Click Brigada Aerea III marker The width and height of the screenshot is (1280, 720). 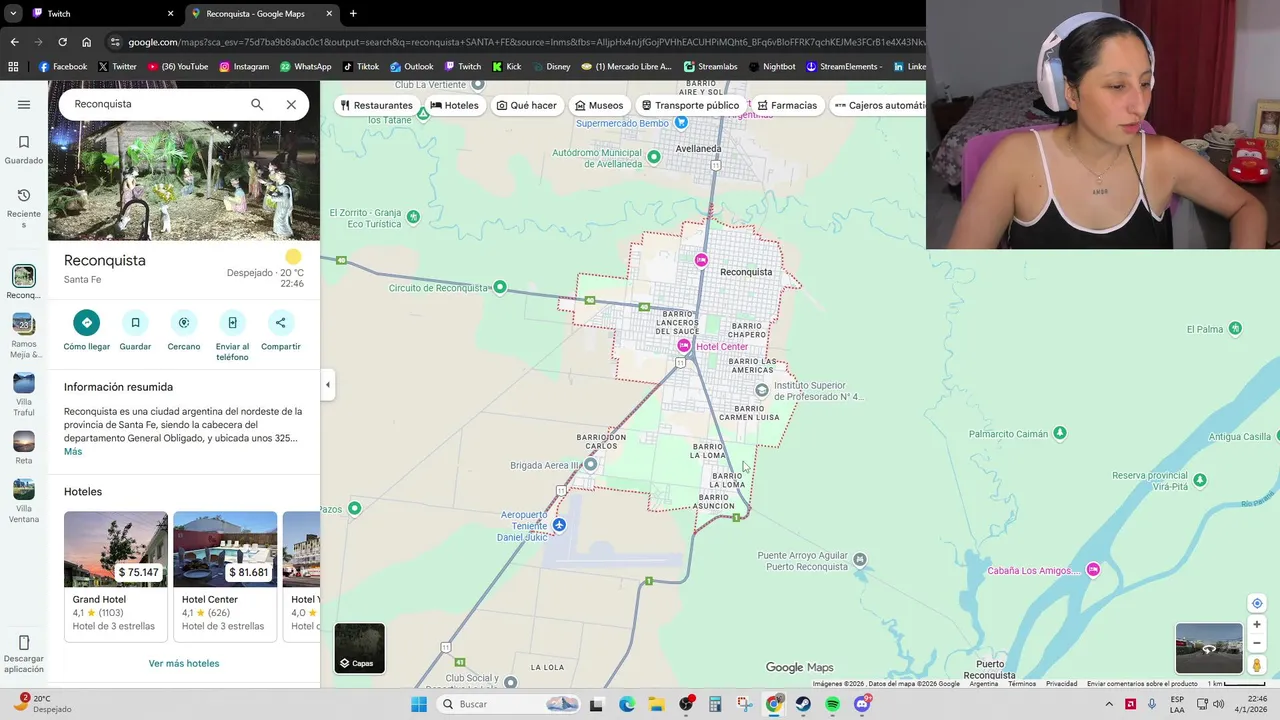click(590, 464)
